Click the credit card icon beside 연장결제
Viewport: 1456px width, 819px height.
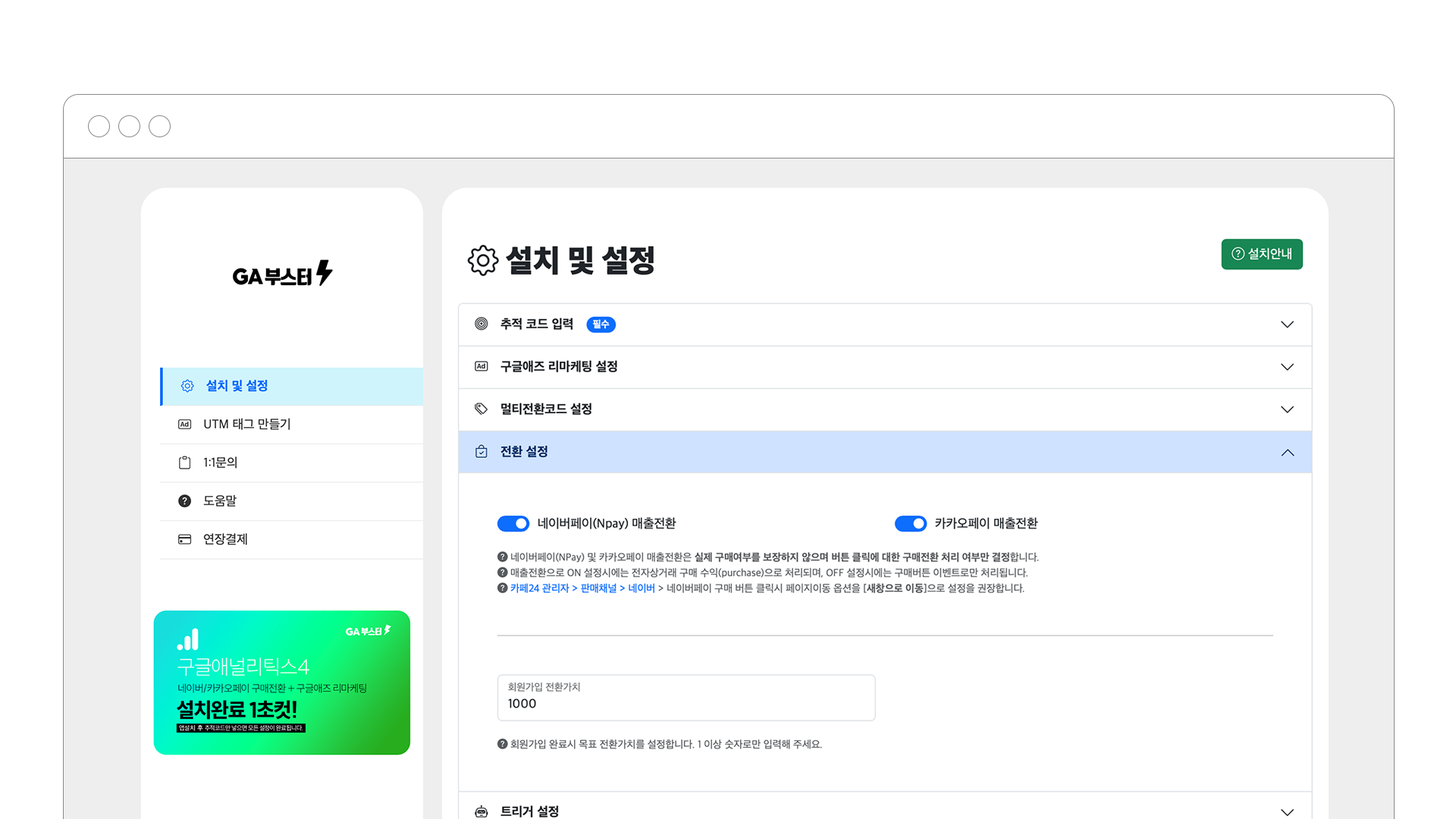(184, 539)
